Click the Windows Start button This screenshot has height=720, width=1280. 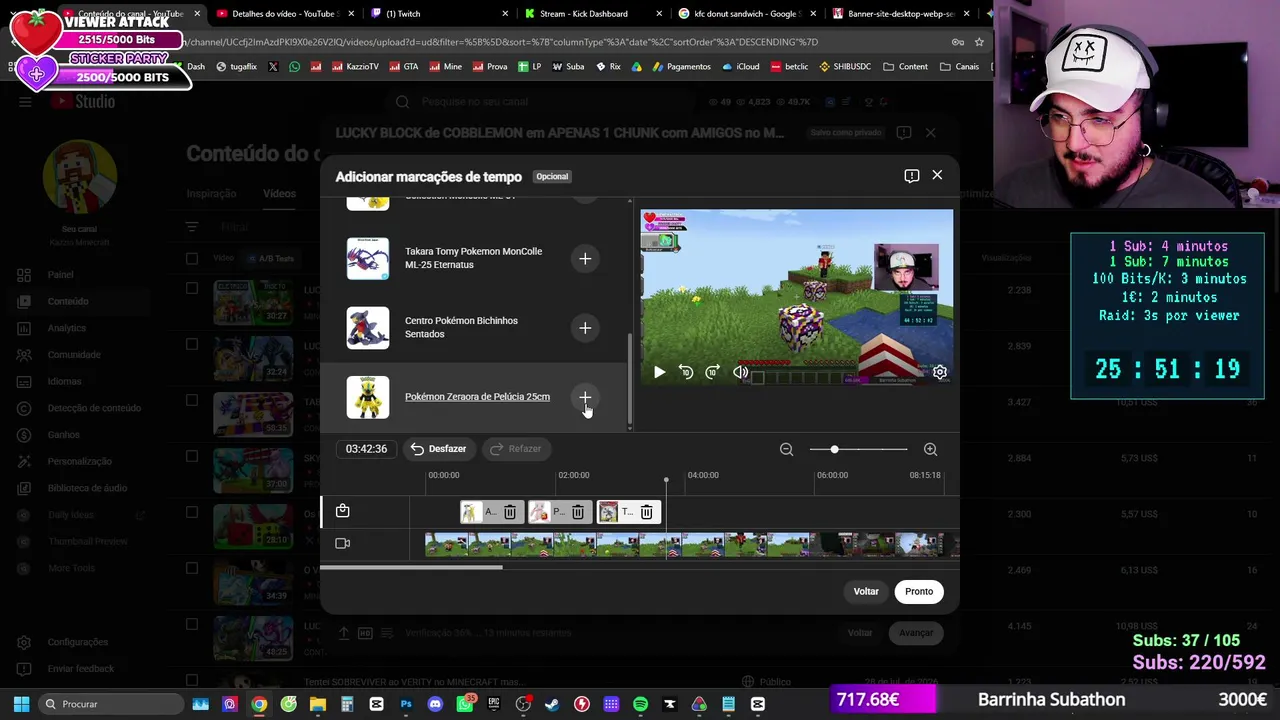[21, 704]
